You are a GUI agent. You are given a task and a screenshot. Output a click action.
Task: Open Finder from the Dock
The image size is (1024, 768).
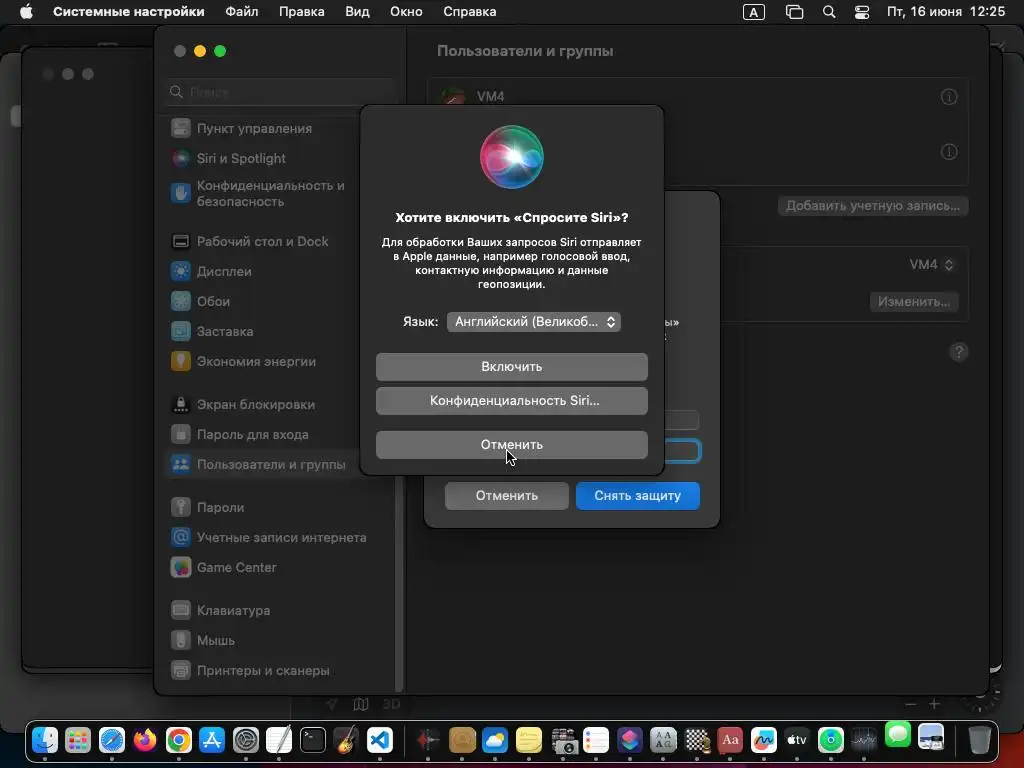45,740
